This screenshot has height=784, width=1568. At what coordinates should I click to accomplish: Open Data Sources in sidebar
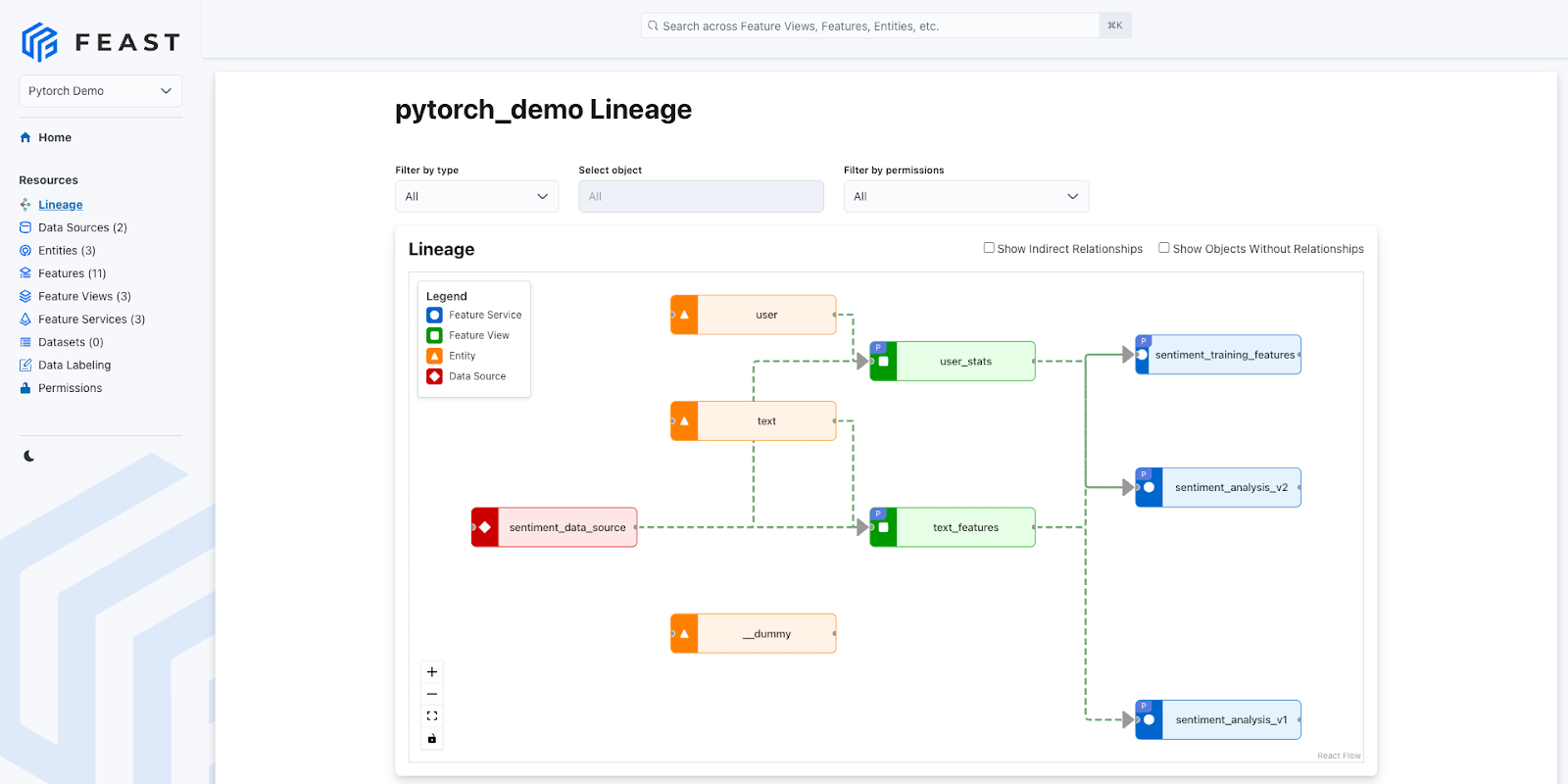82,227
